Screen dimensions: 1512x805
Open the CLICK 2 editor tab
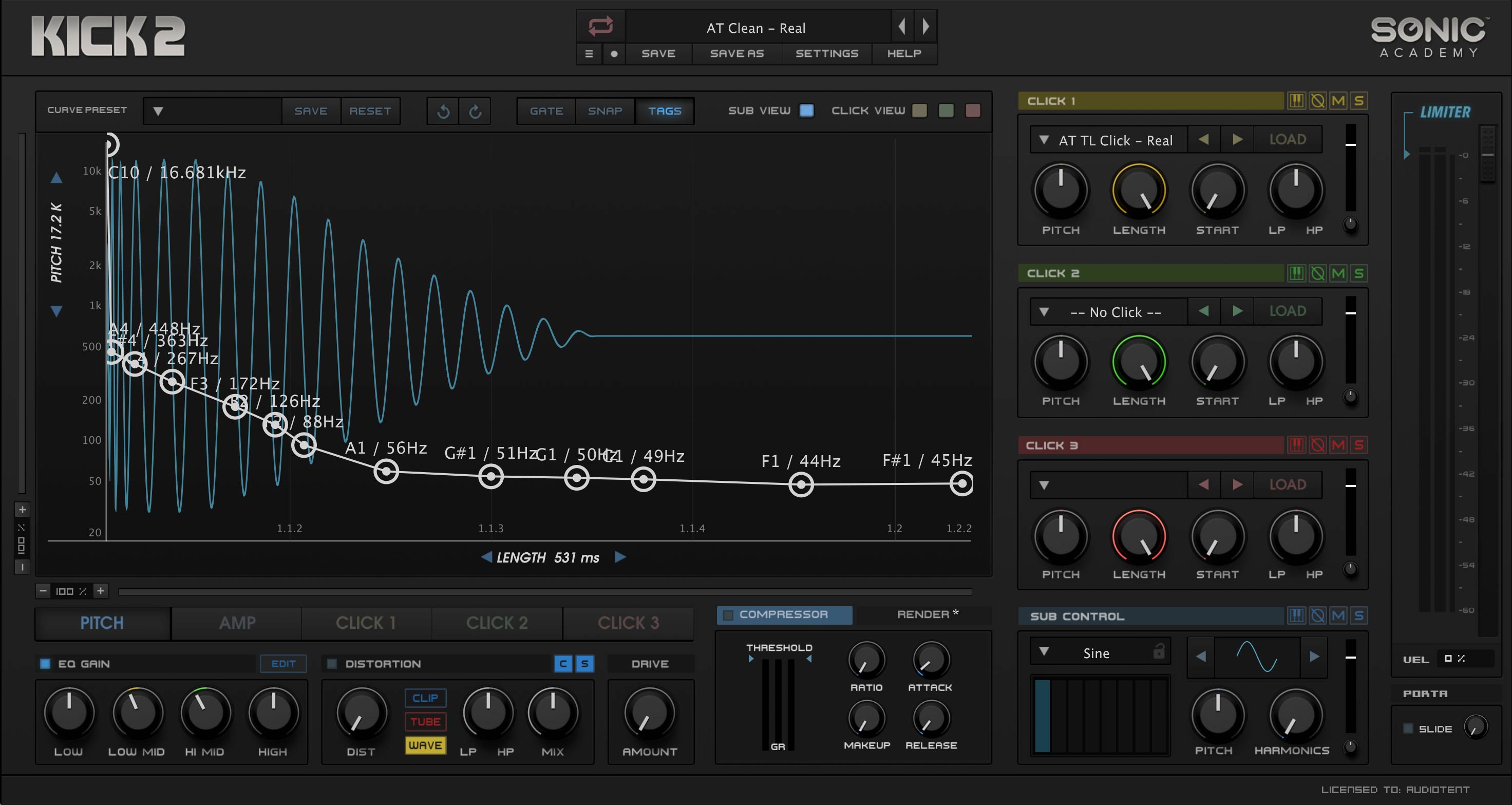(x=497, y=623)
